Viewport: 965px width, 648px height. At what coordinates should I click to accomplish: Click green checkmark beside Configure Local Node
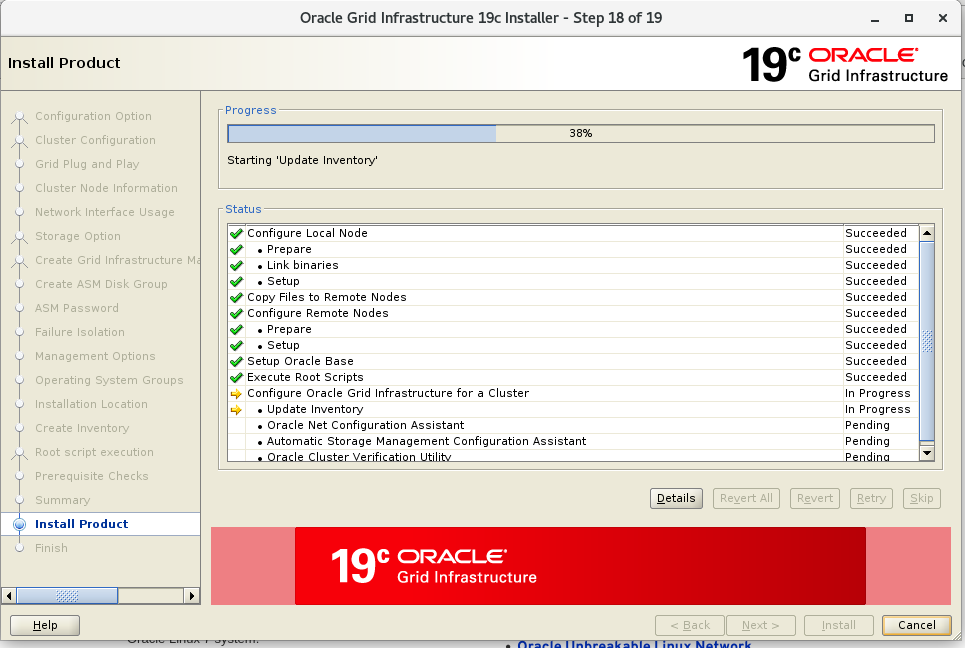pyautogui.click(x=236, y=233)
